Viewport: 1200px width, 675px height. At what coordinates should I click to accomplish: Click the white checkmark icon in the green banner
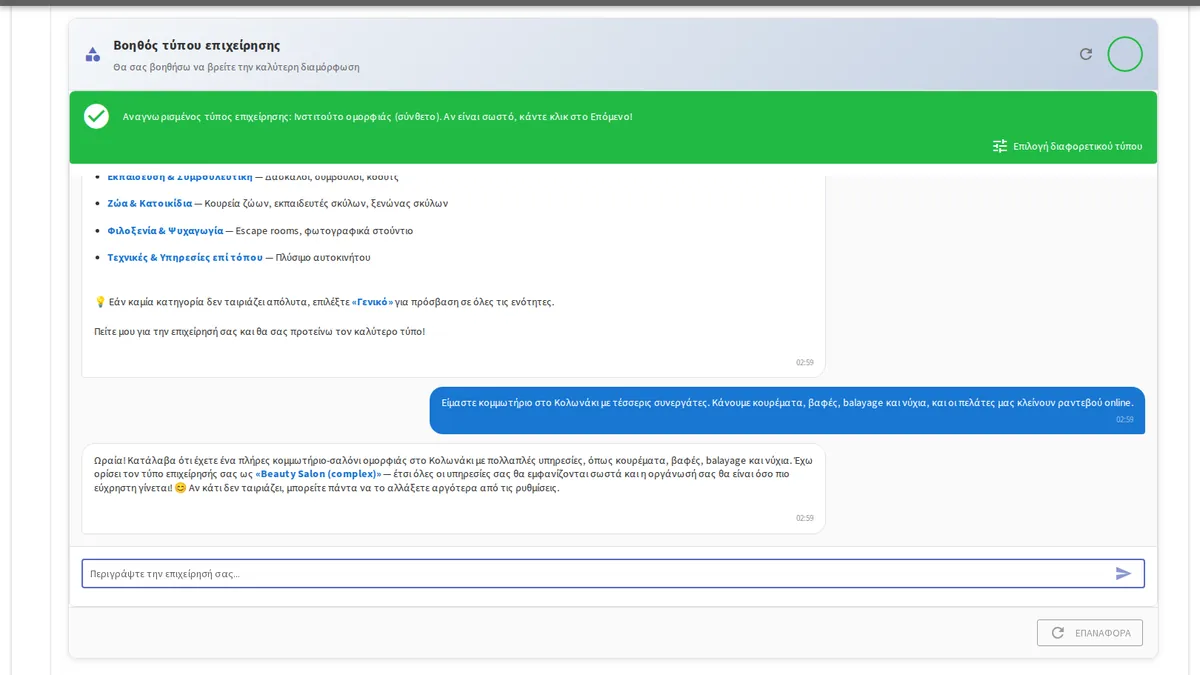pos(96,116)
